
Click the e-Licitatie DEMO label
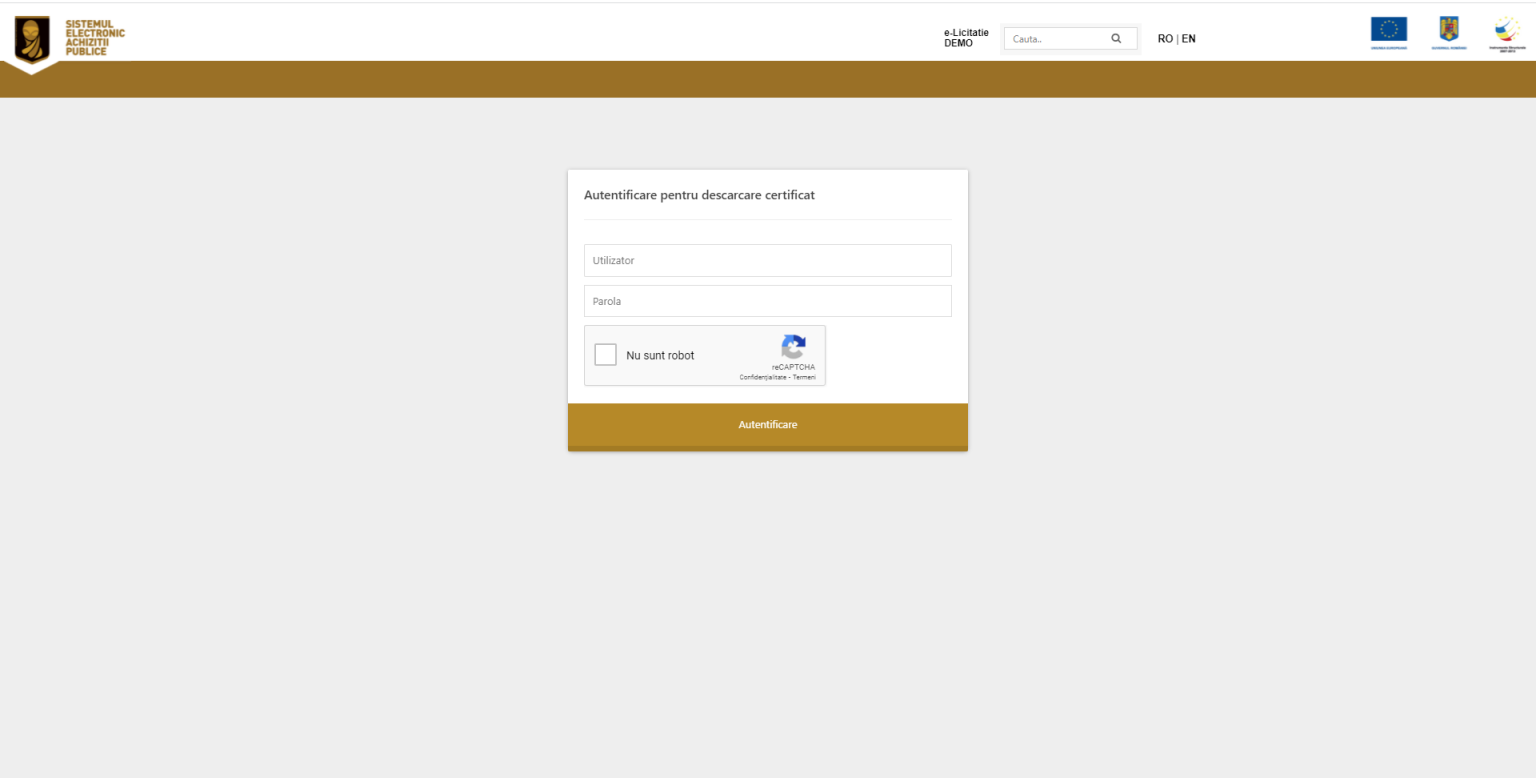[x=966, y=38]
